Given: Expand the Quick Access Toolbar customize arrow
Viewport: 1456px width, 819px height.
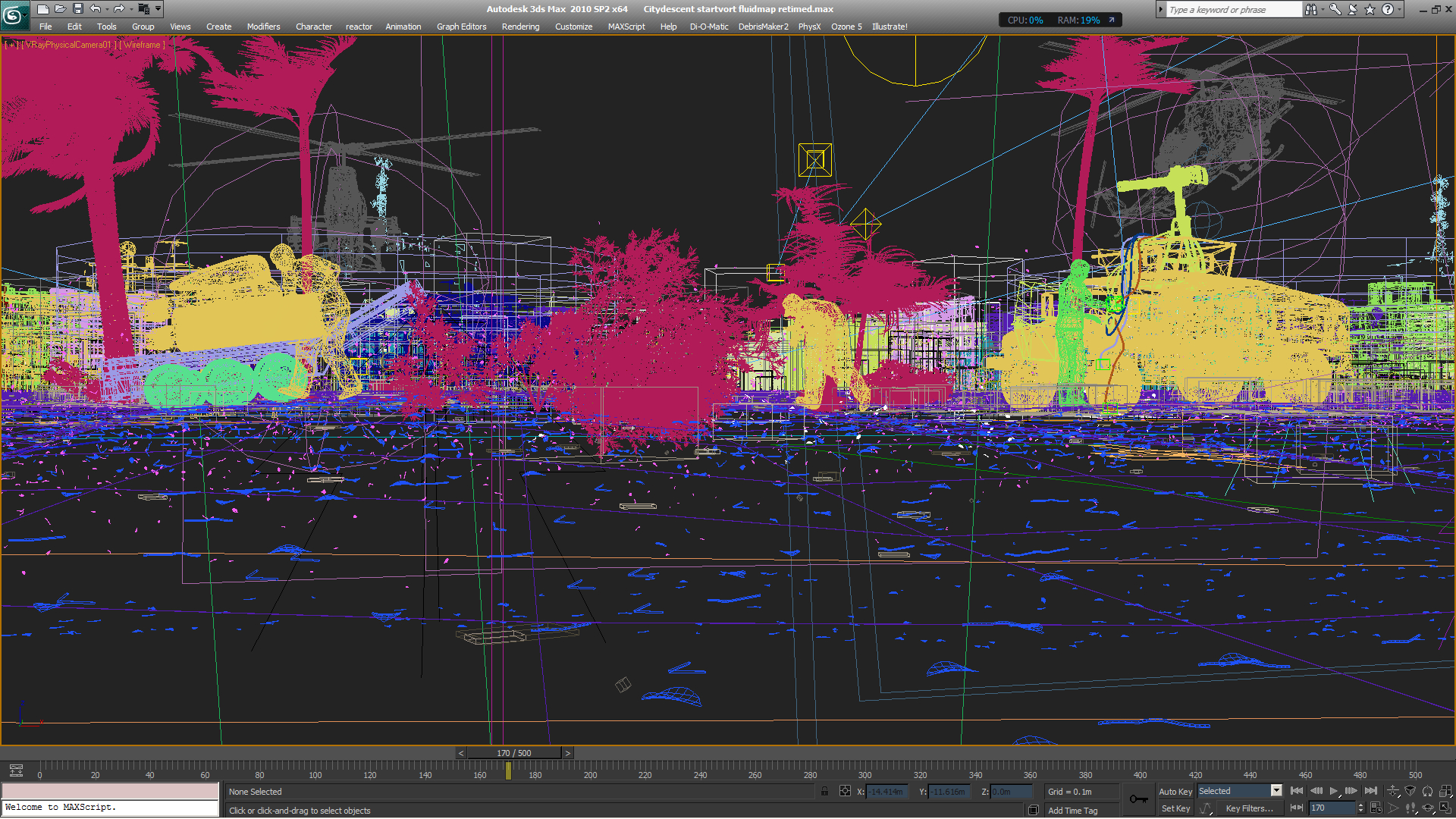Looking at the screenshot, I should coord(158,9).
